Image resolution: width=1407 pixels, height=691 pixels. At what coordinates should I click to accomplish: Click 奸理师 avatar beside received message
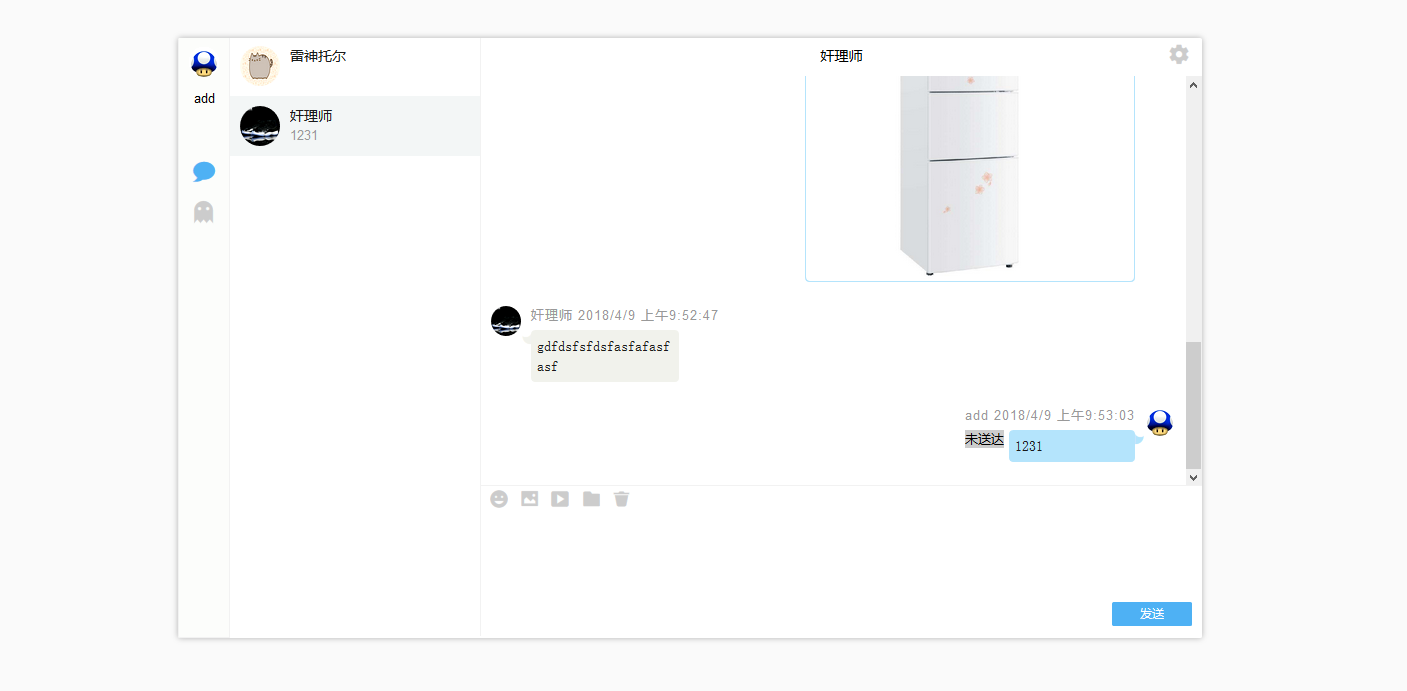[x=506, y=321]
